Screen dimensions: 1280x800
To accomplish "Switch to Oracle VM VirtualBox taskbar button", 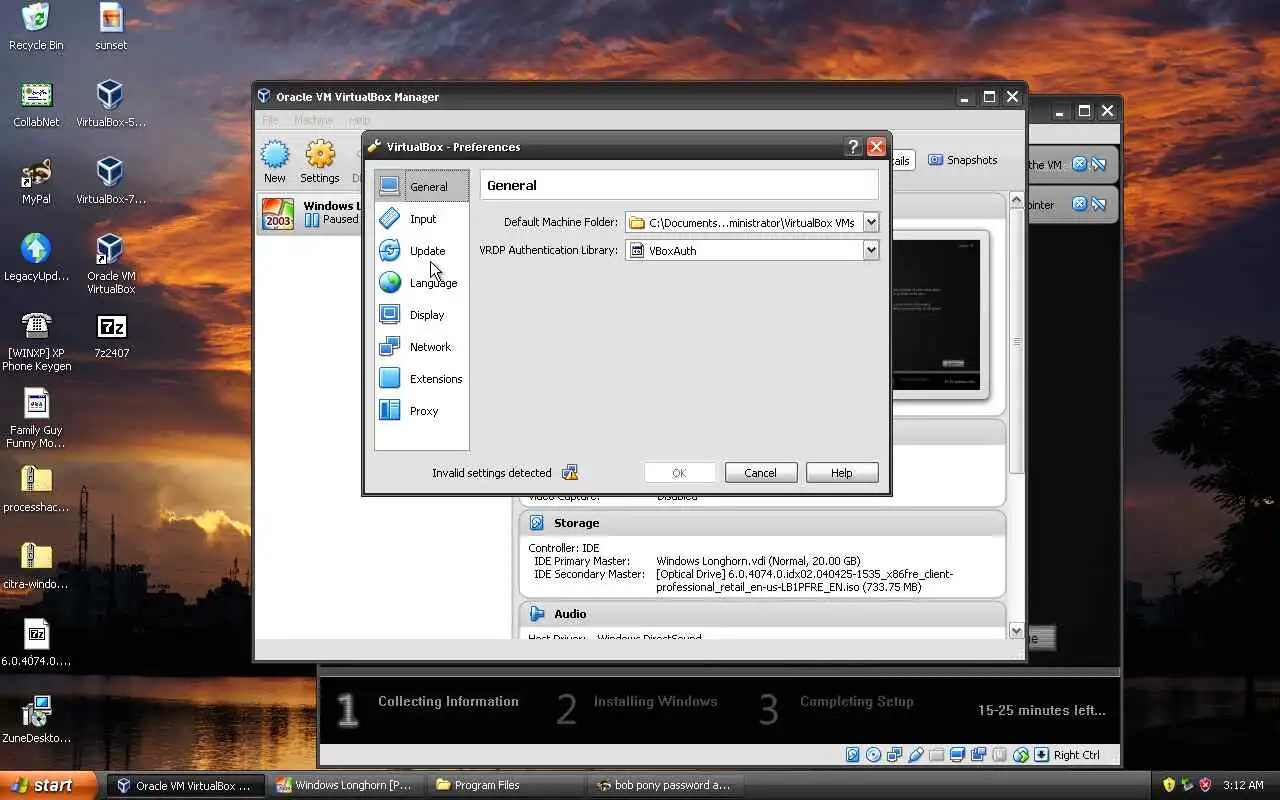I will coord(187,785).
